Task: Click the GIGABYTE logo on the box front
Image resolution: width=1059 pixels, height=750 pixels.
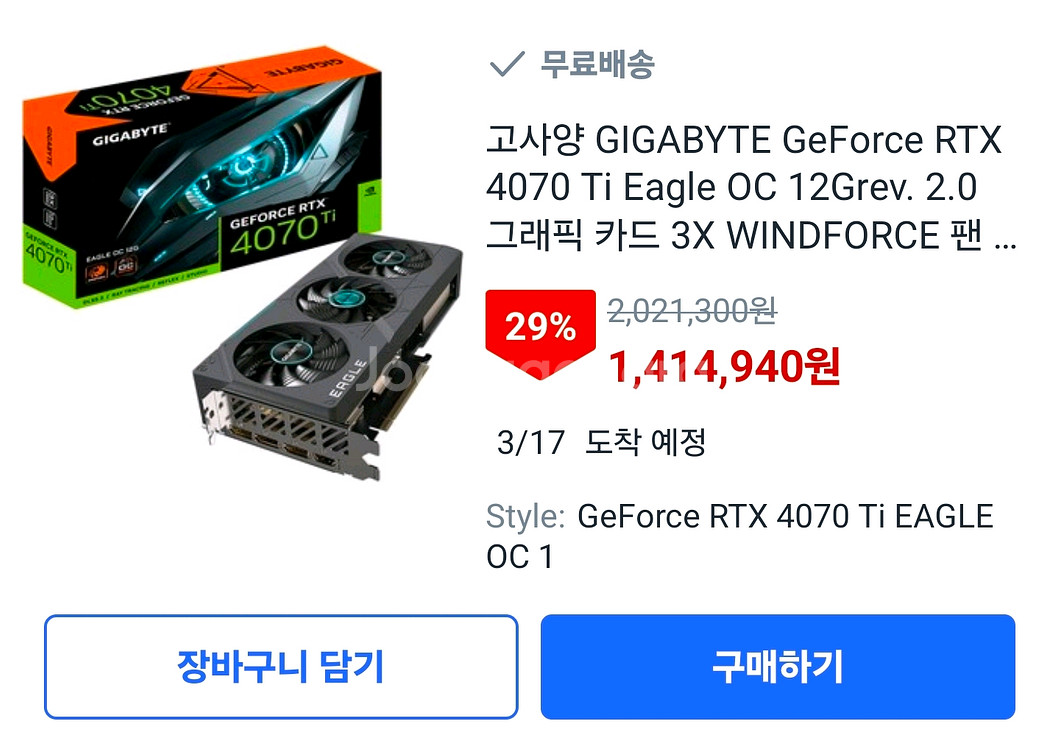Action: [131, 134]
